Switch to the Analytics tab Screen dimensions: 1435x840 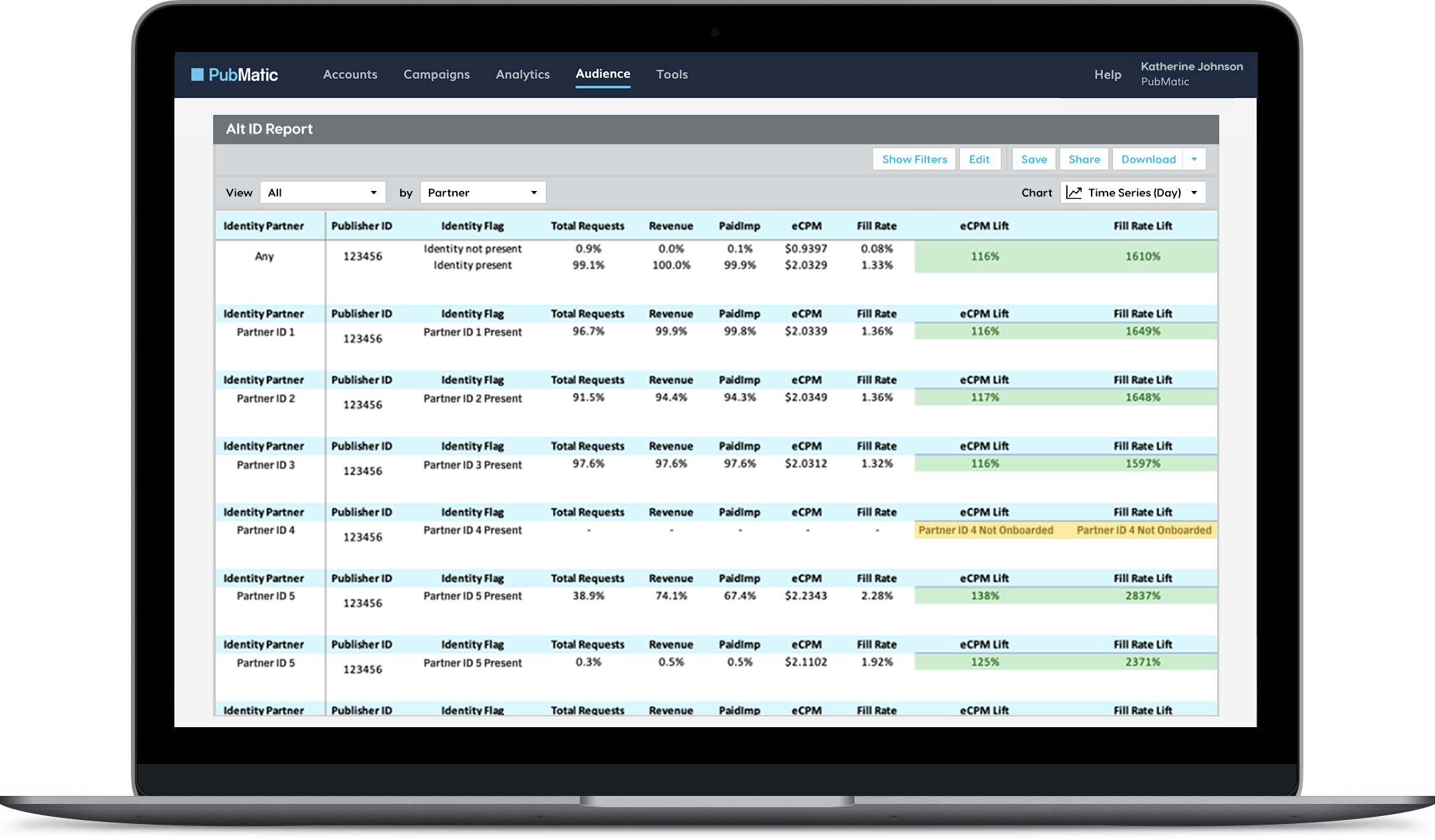click(522, 75)
